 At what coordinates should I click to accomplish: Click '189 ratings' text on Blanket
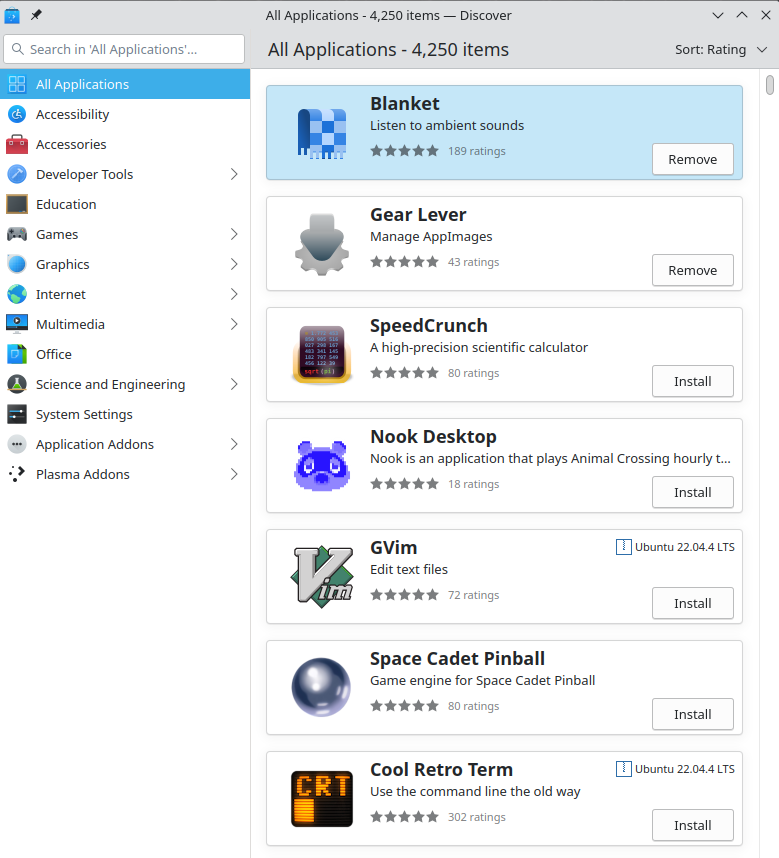(476, 151)
